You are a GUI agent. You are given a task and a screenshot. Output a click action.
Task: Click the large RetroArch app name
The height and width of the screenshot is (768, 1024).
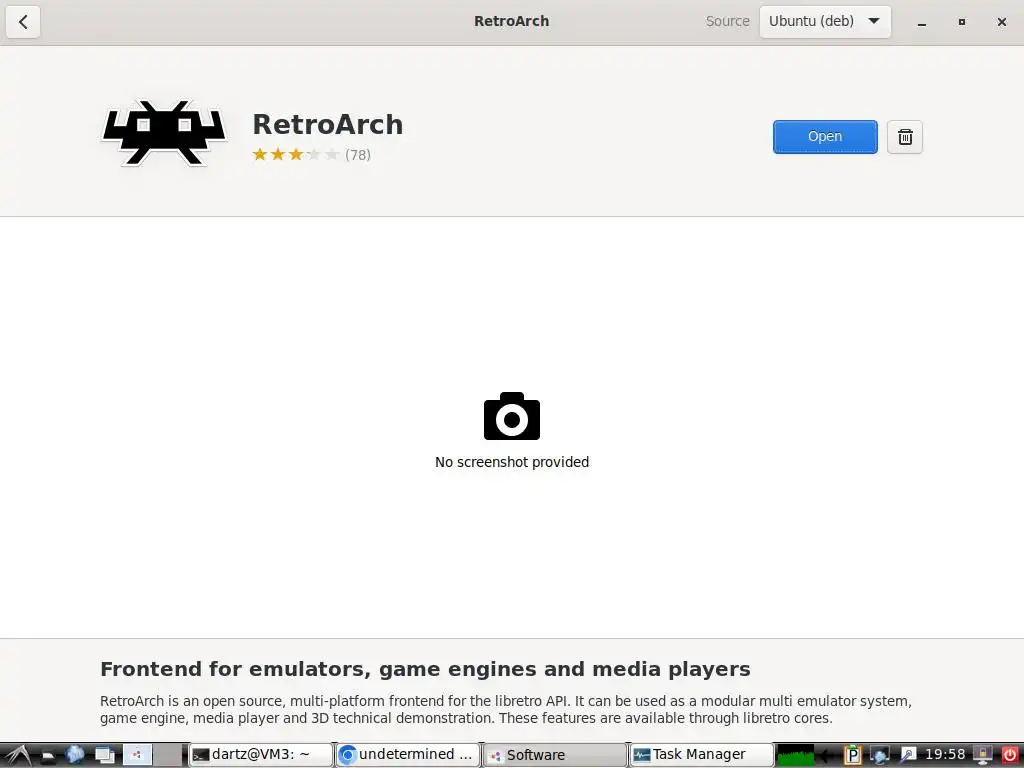(328, 125)
